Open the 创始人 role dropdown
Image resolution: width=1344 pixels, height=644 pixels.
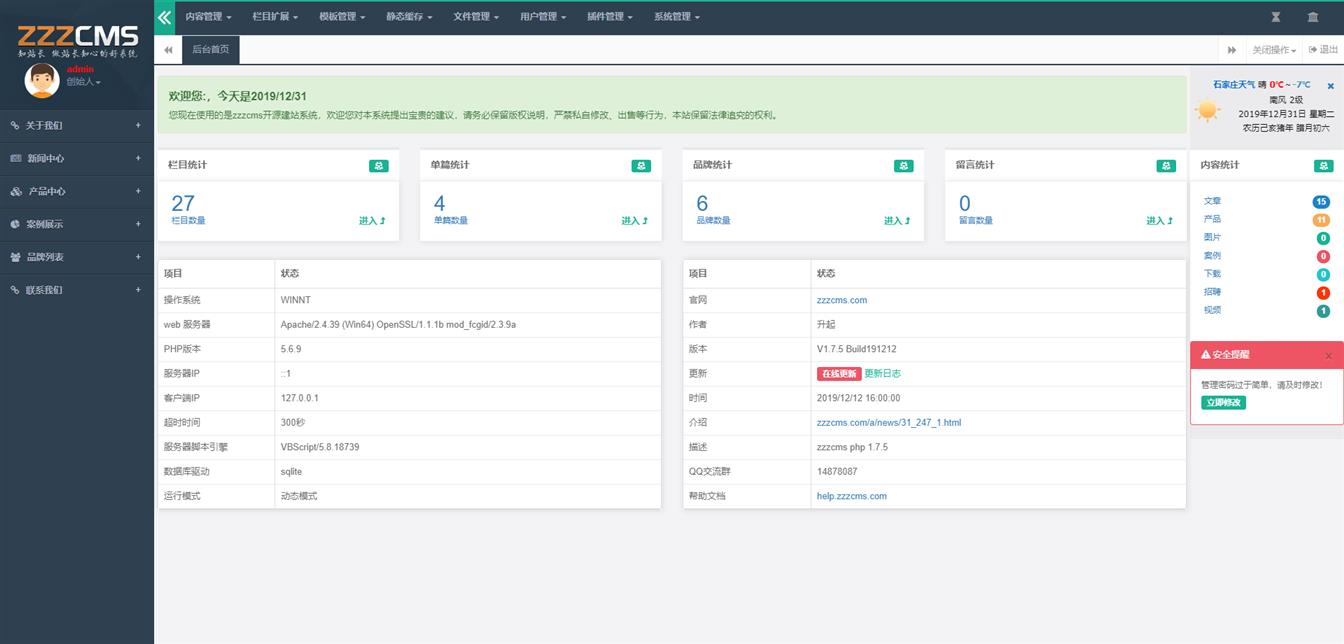[83, 82]
